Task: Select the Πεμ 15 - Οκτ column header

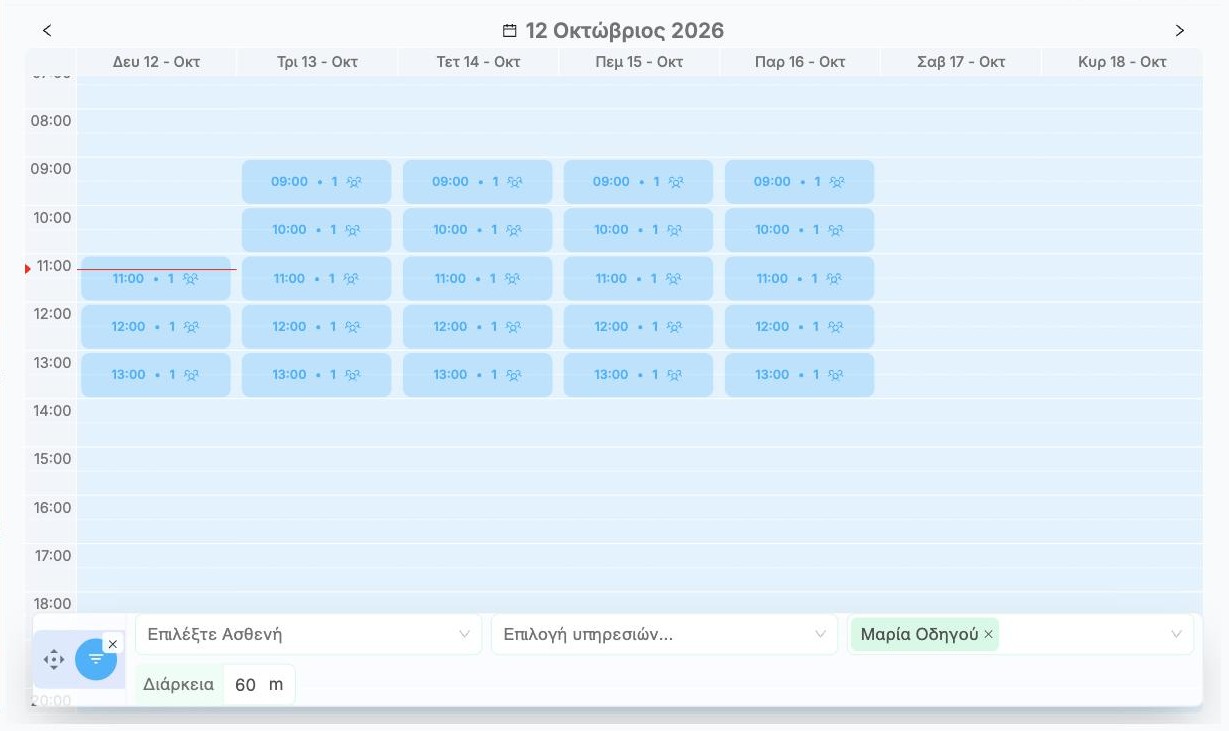Action: tap(639, 62)
